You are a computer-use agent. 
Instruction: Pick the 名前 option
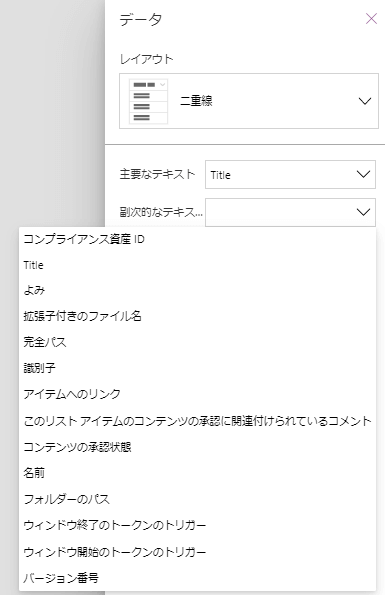(x=197, y=473)
